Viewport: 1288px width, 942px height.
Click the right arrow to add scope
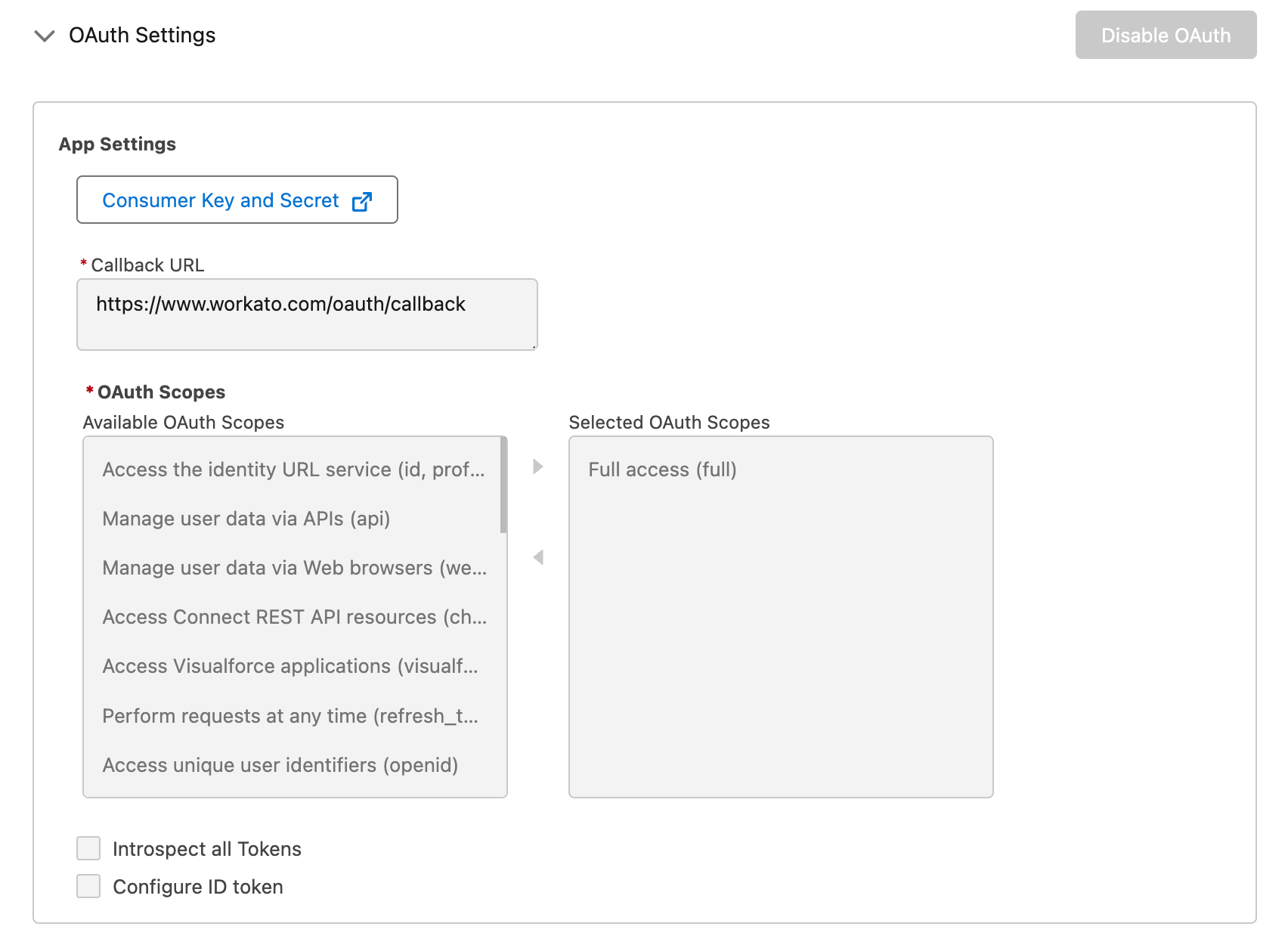tap(537, 466)
